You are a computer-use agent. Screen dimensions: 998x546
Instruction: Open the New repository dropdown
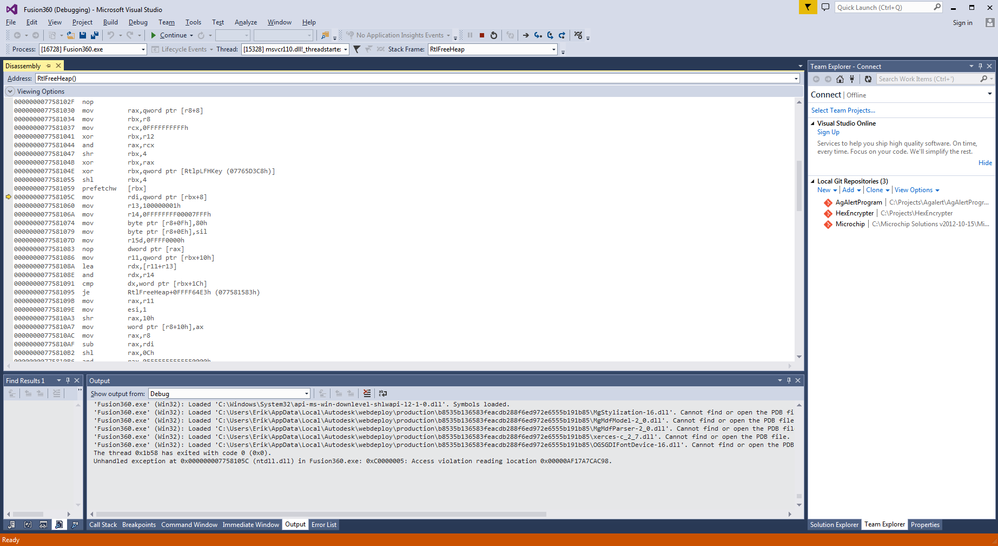[827, 190]
